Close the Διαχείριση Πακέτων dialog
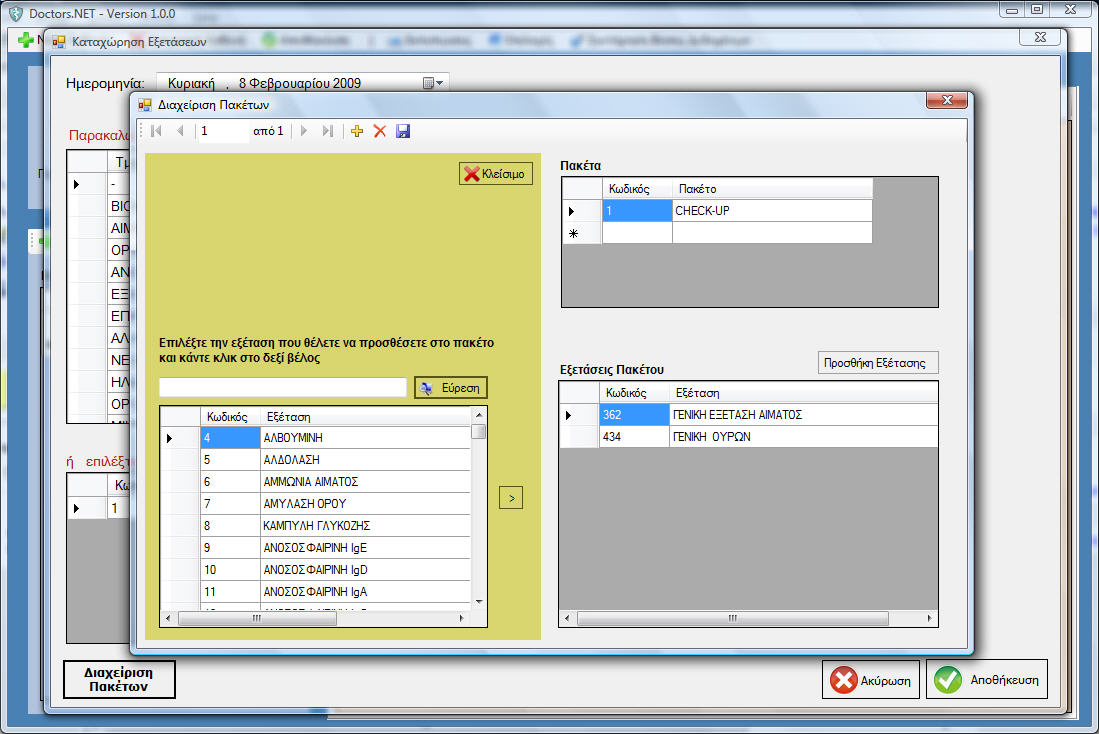Image resolution: width=1099 pixels, height=734 pixels. pyautogui.click(x=947, y=100)
